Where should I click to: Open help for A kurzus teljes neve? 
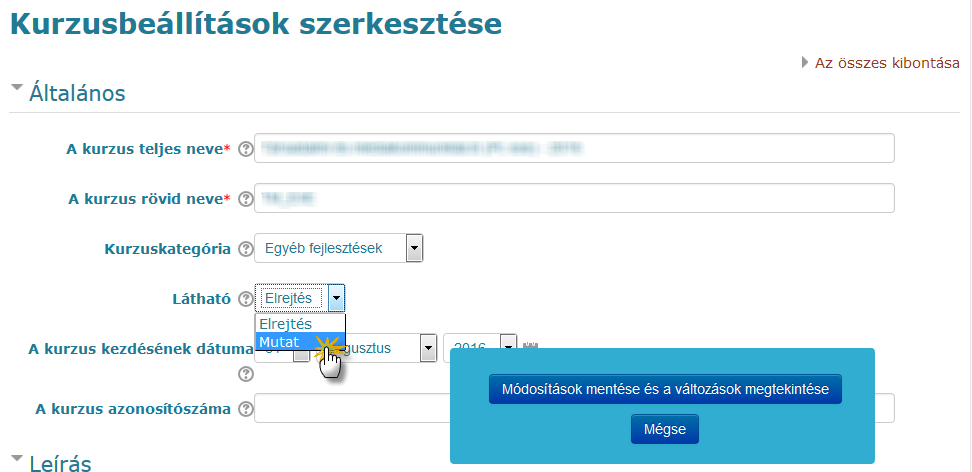(246, 149)
